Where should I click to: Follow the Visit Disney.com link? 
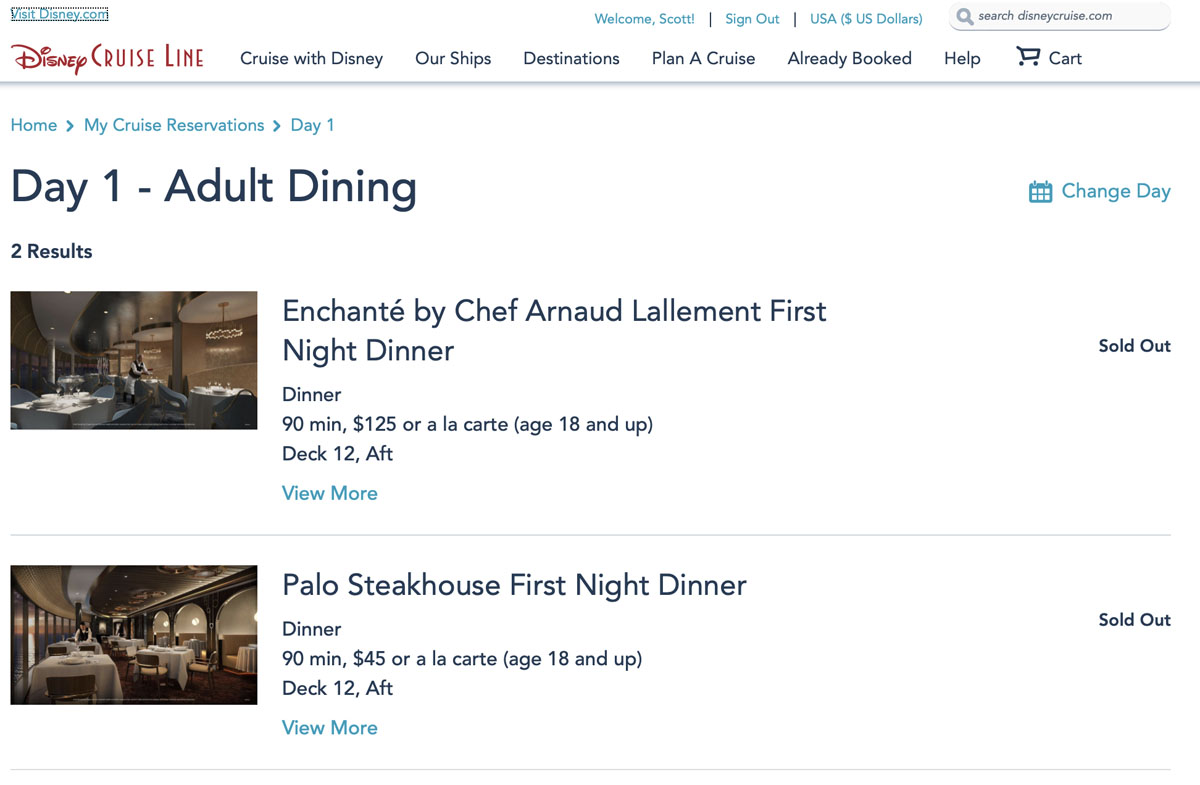(60, 14)
